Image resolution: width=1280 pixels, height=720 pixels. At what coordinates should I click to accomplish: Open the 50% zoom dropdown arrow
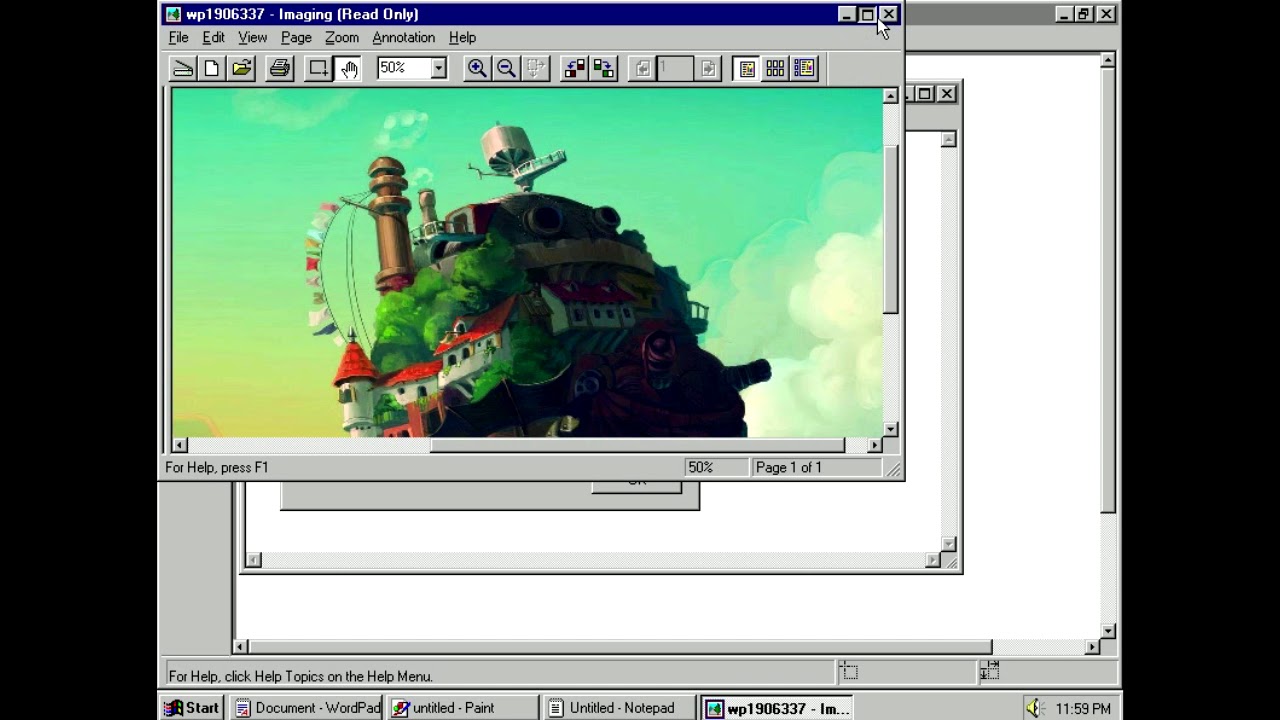438,68
